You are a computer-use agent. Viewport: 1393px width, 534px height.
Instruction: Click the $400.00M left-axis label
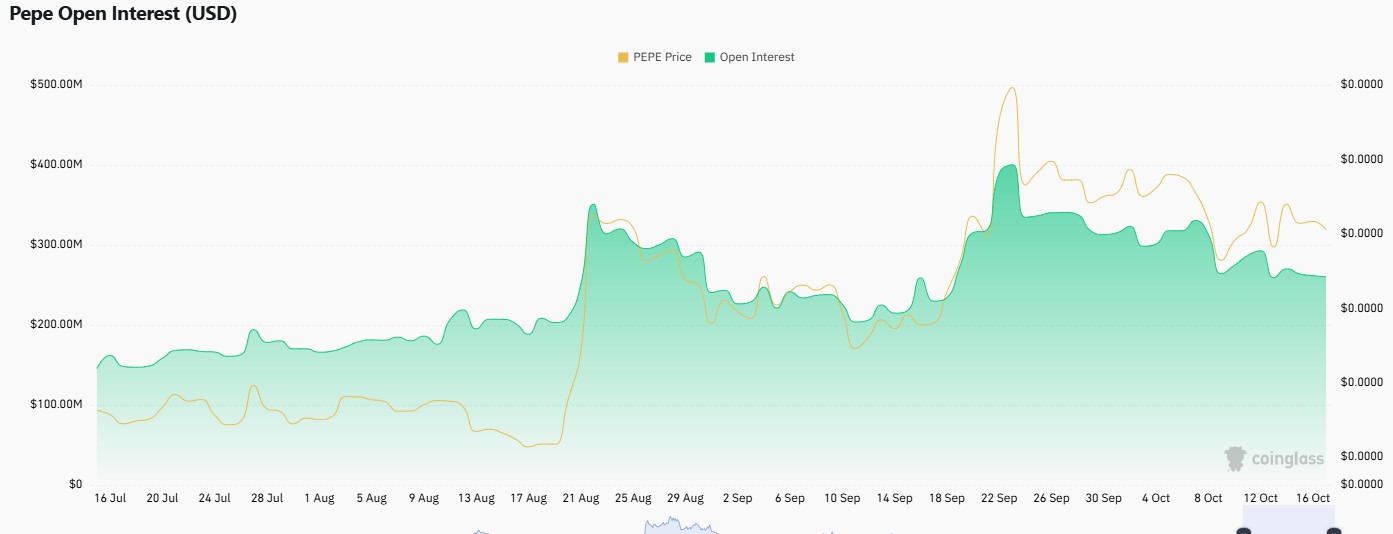click(x=56, y=164)
